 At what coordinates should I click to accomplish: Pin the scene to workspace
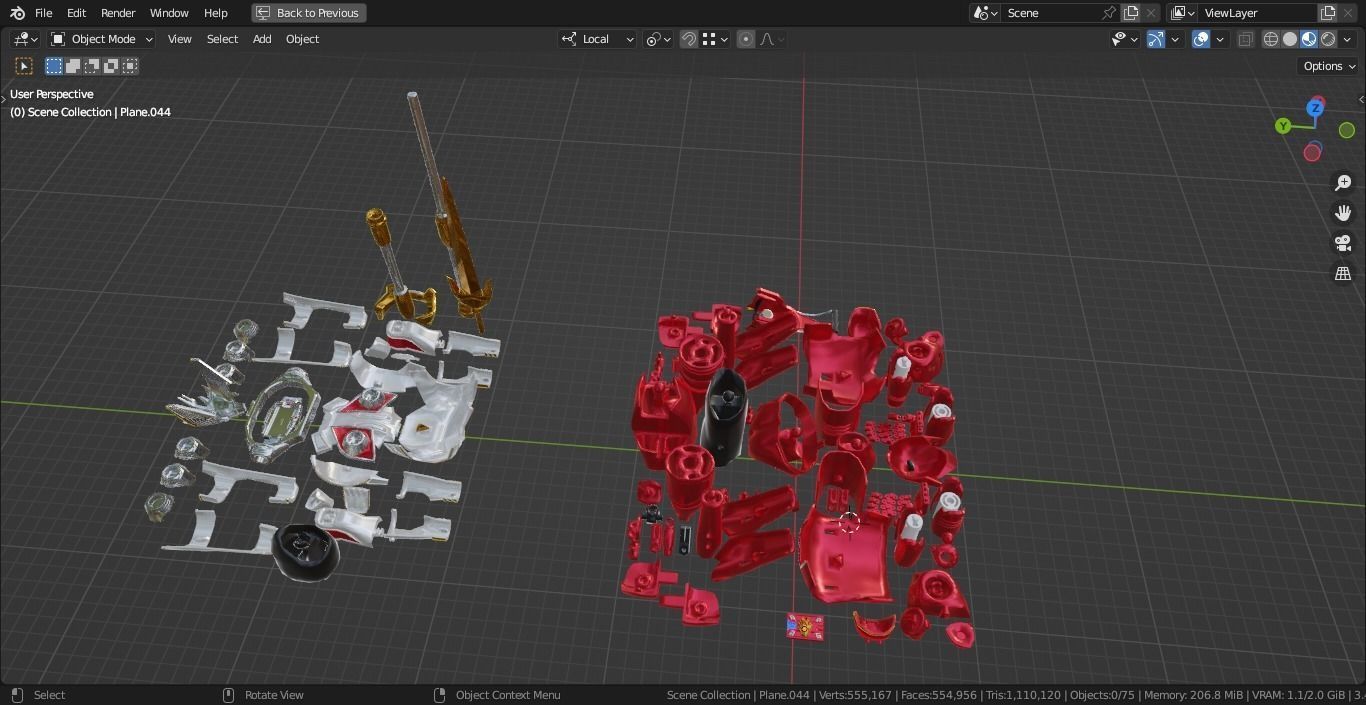coord(1109,13)
